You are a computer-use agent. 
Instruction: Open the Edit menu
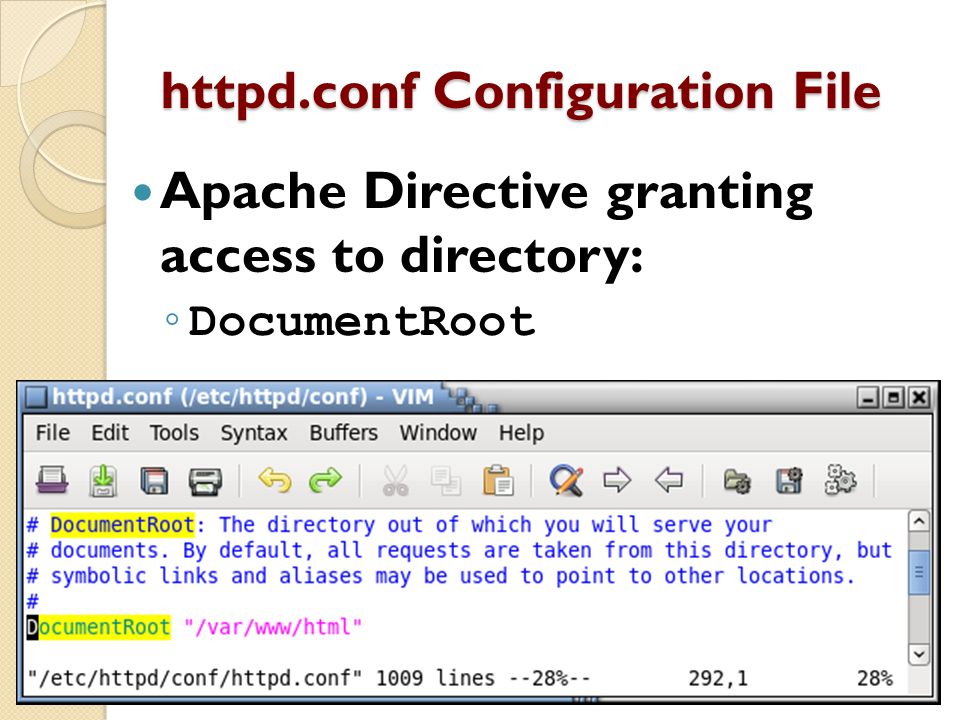pos(110,433)
